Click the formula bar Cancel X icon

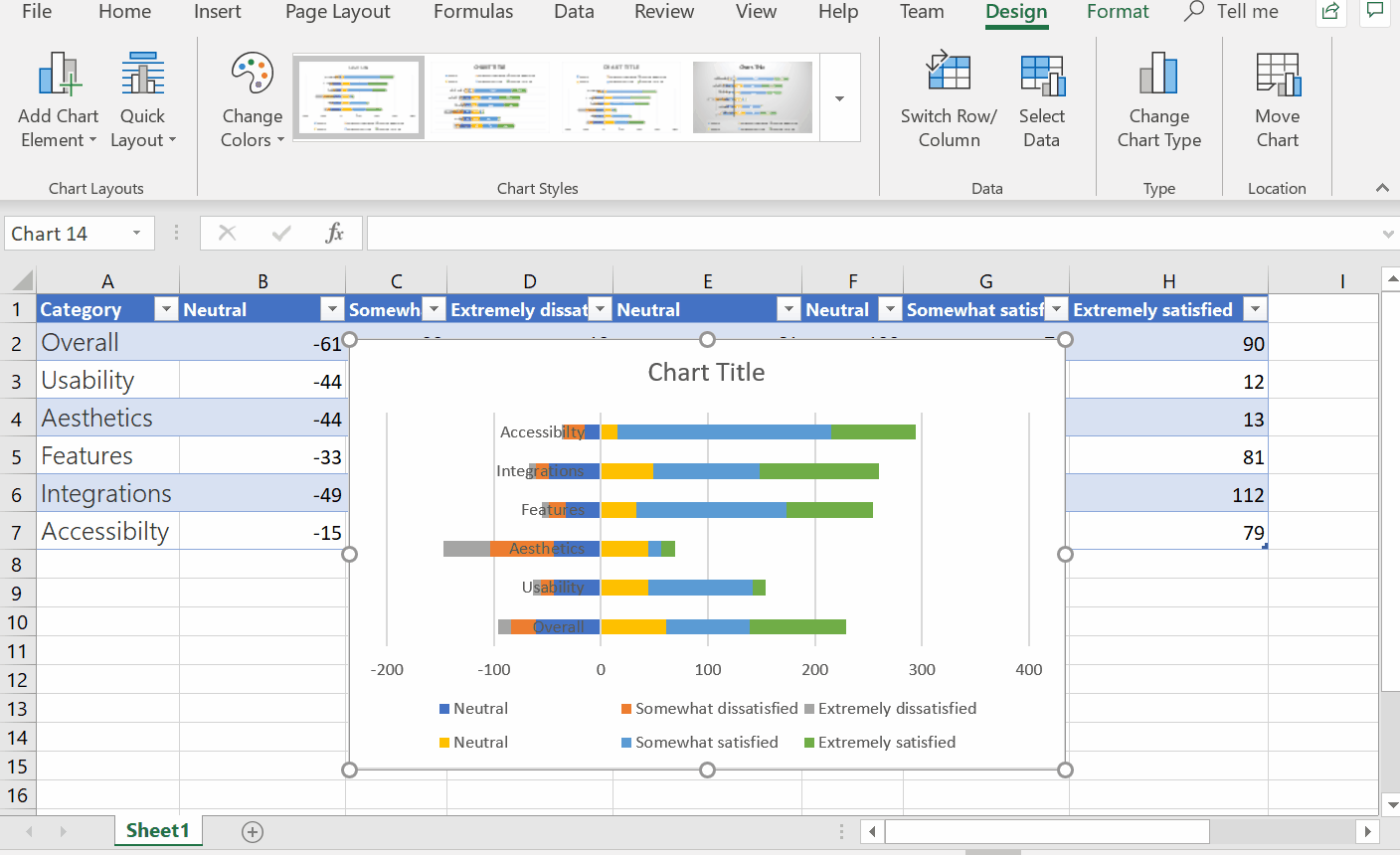coord(228,233)
